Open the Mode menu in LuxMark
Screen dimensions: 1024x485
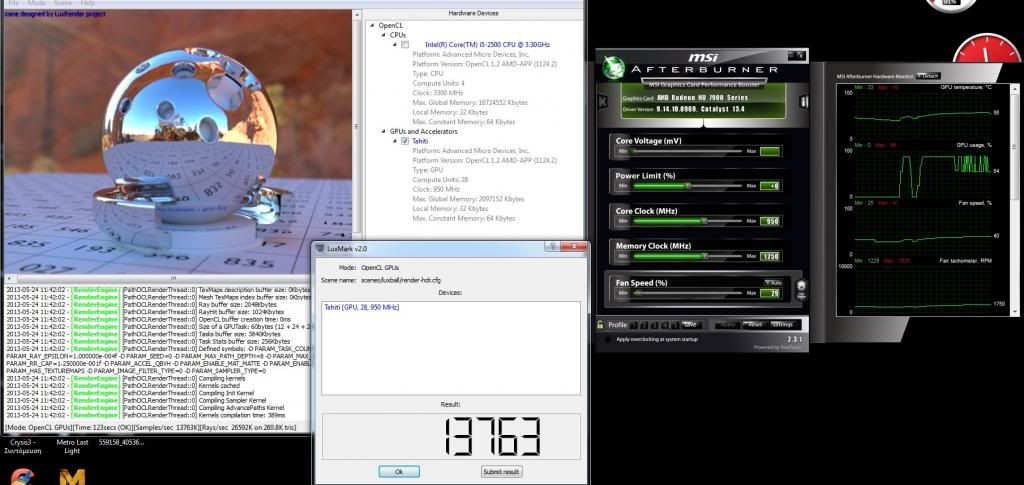pyautogui.click(x=36, y=3)
